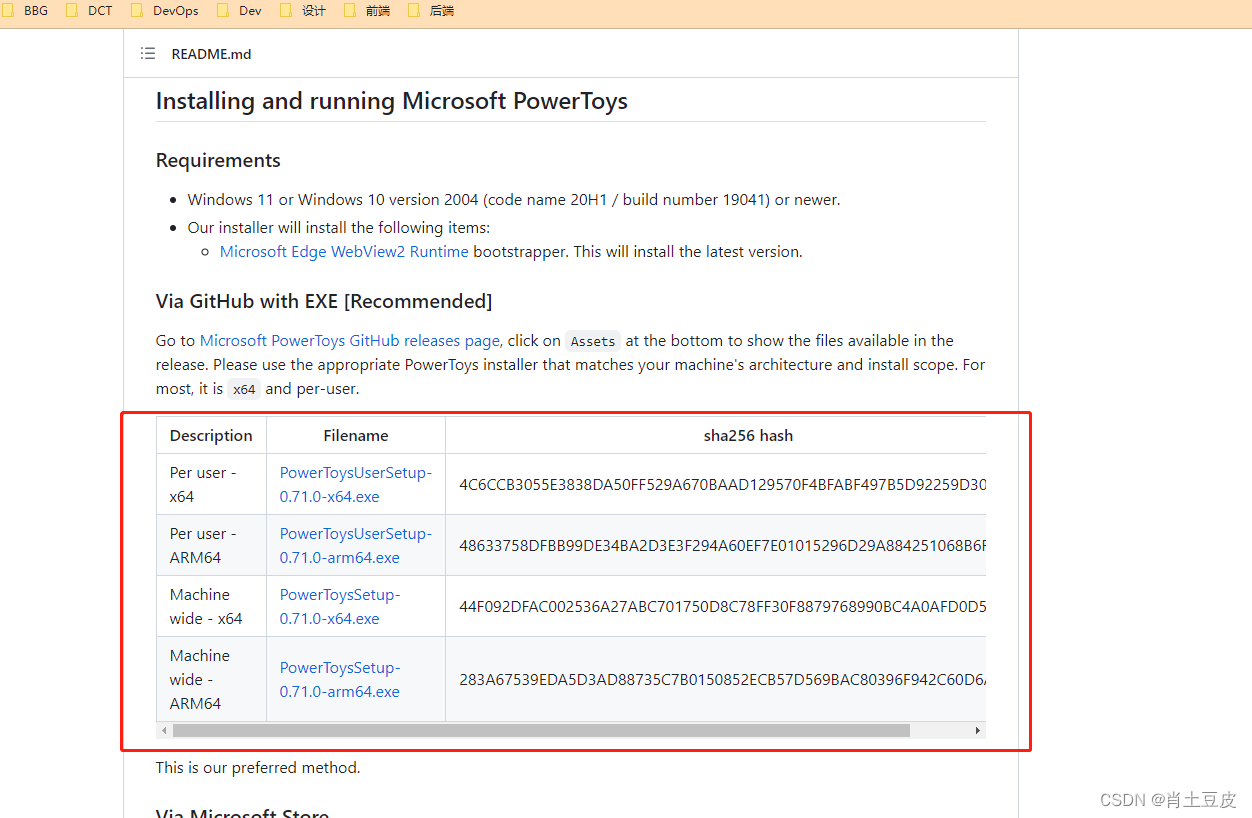Click the 'Per user - x64' cell
1252x818 pixels.
click(x=211, y=484)
